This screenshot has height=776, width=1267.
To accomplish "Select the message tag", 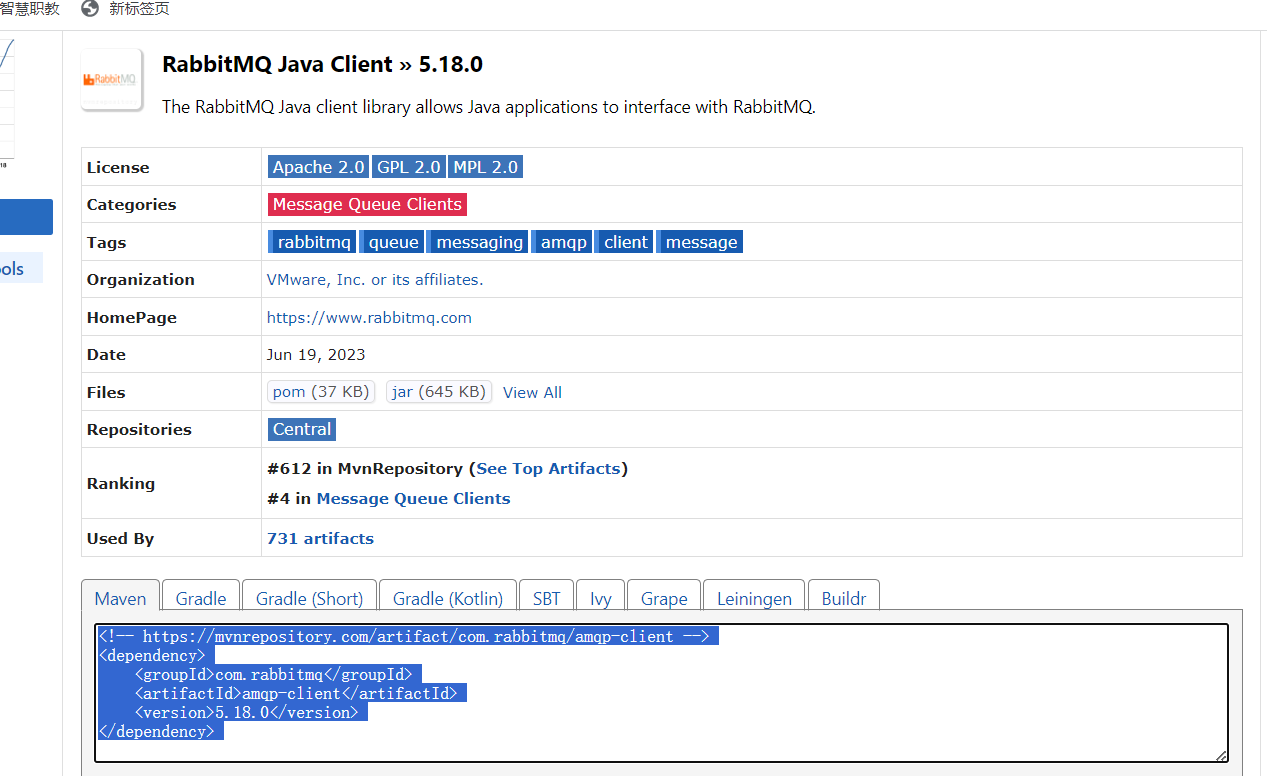I will tap(700, 242).
